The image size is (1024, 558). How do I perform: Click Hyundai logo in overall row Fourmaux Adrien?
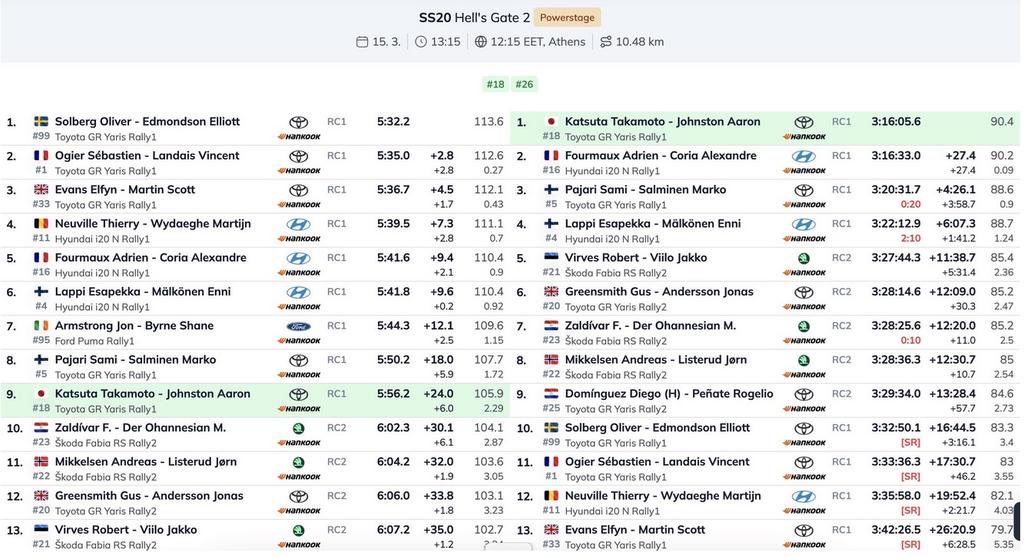(804, 156)
